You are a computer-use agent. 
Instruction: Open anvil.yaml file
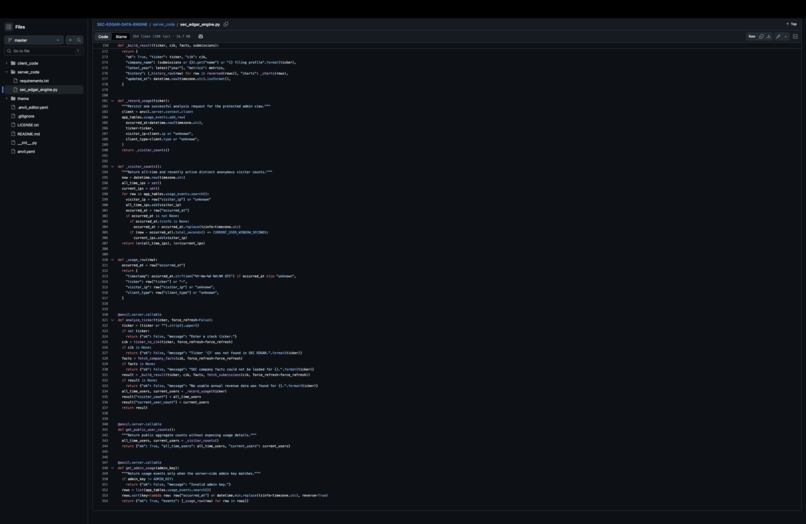[x=26, y=152]
